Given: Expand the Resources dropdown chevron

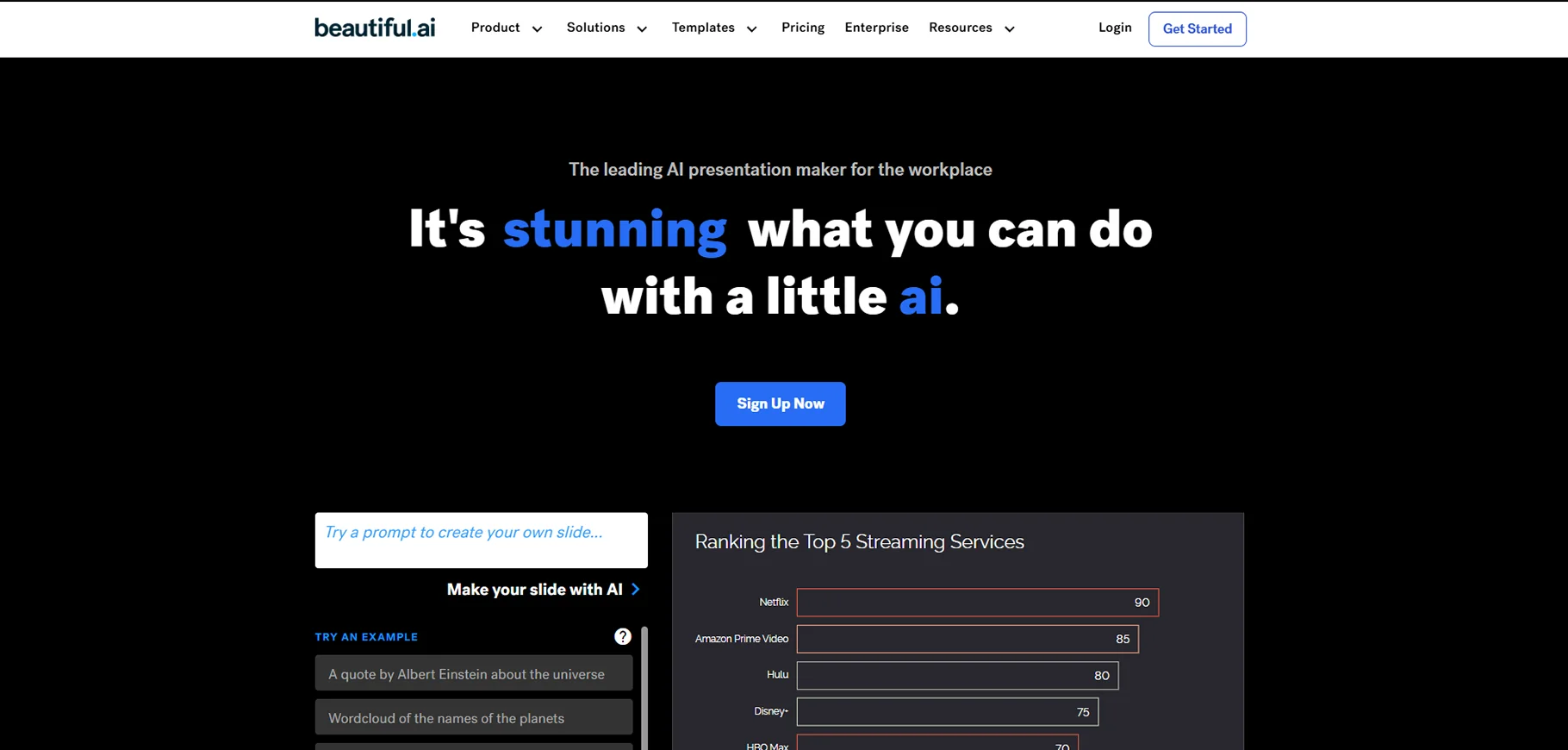Looking at the screenshot, I should [1010, 29].
